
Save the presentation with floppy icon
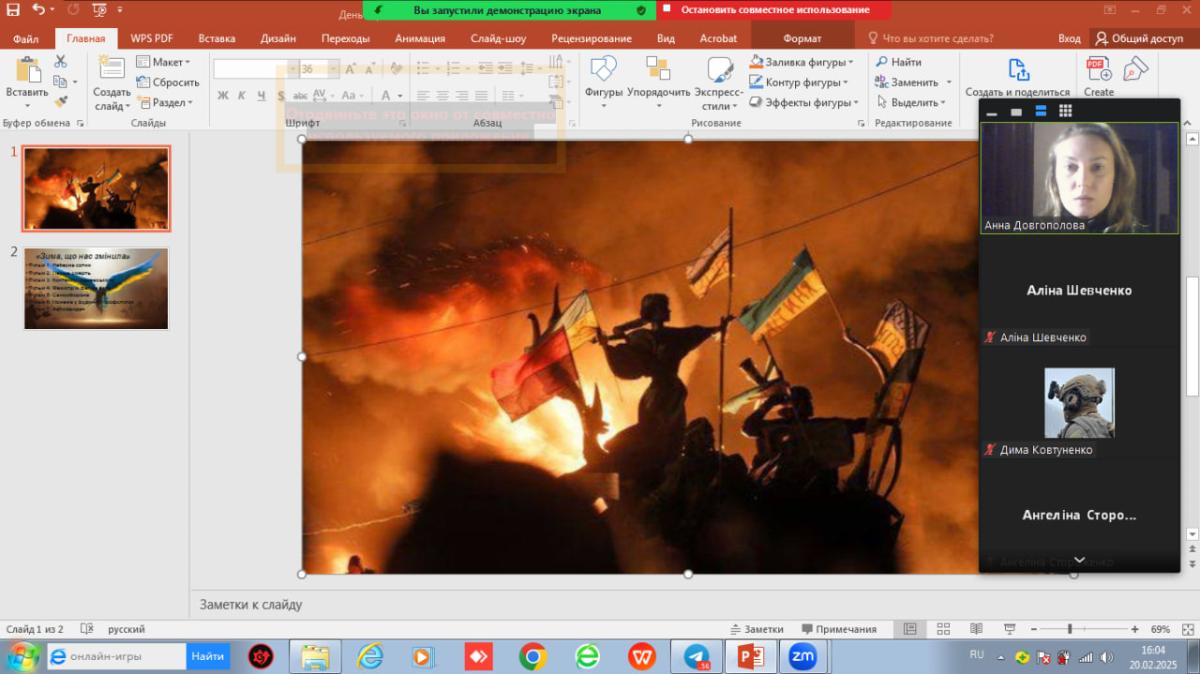click(x=13, y=10)
